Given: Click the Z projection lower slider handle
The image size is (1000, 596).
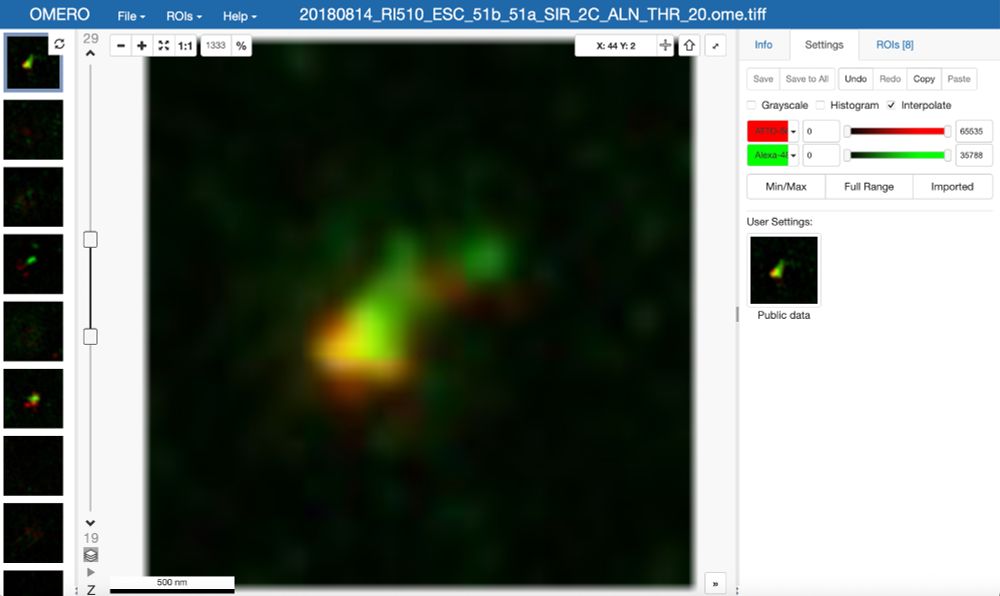Looking at the screenshot, I should (x=91, y=337).
